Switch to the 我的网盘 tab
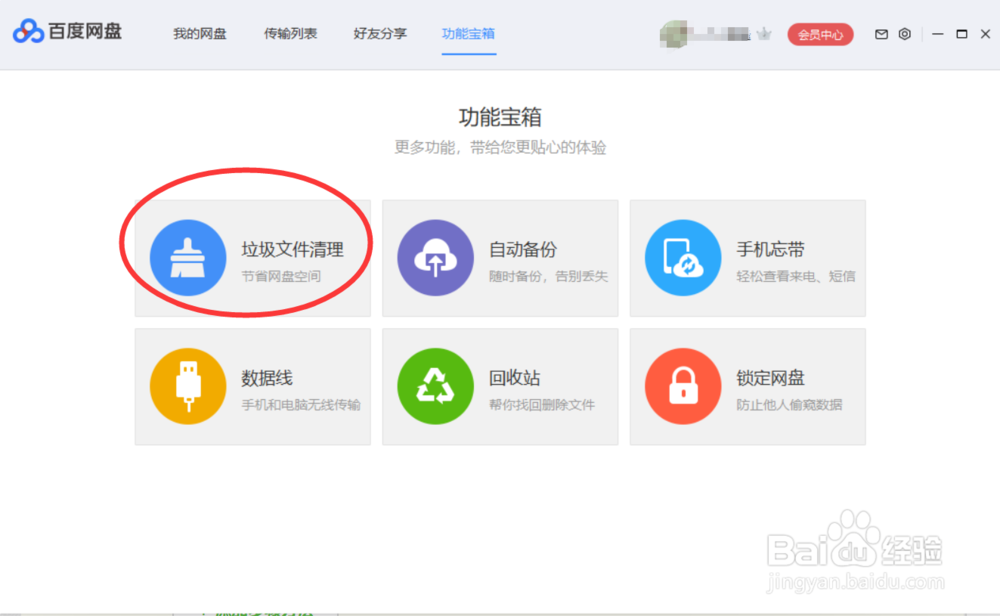1000x616 pixels. (x=200, y=33)
